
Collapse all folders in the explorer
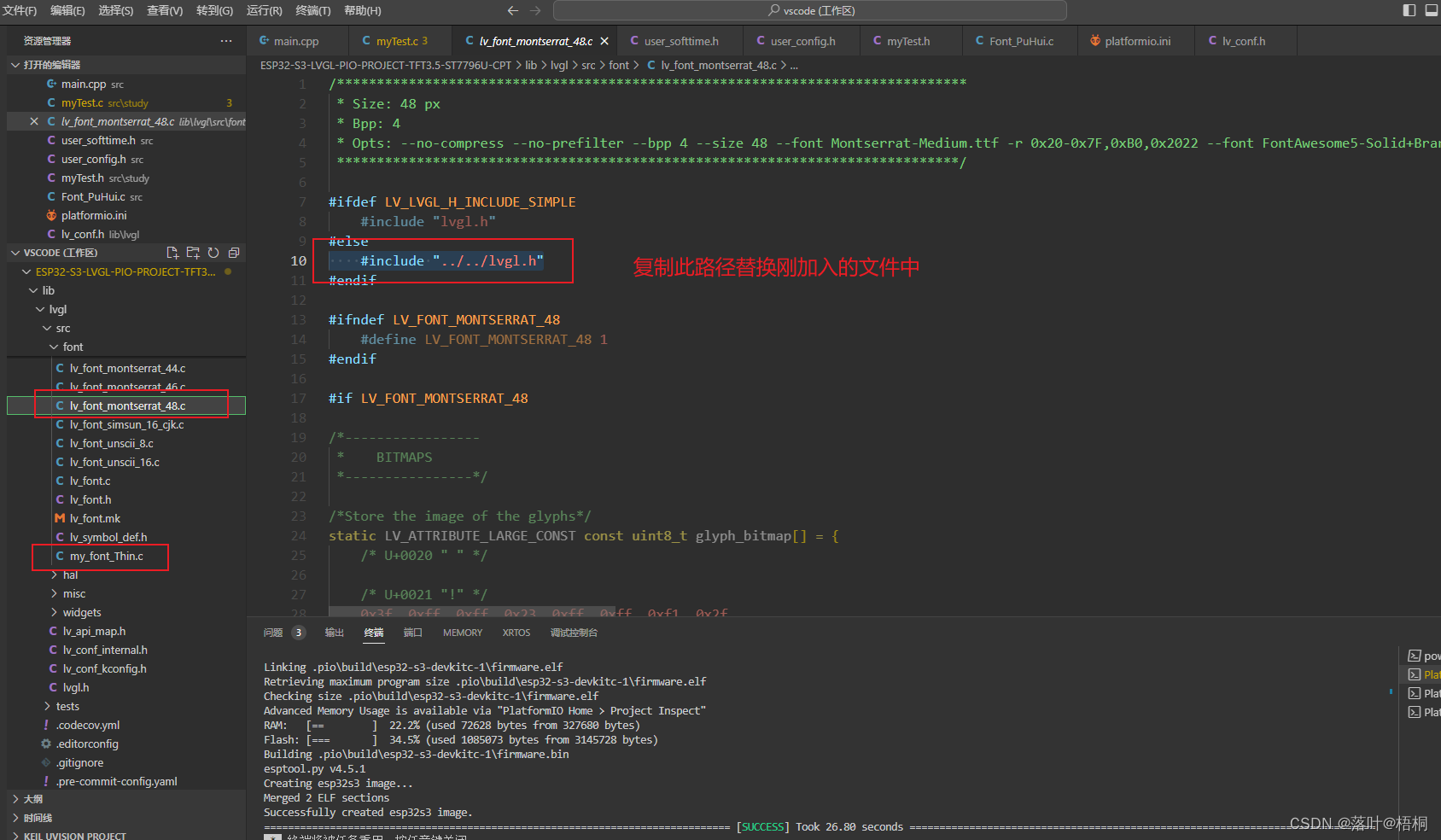pos(234,253)
